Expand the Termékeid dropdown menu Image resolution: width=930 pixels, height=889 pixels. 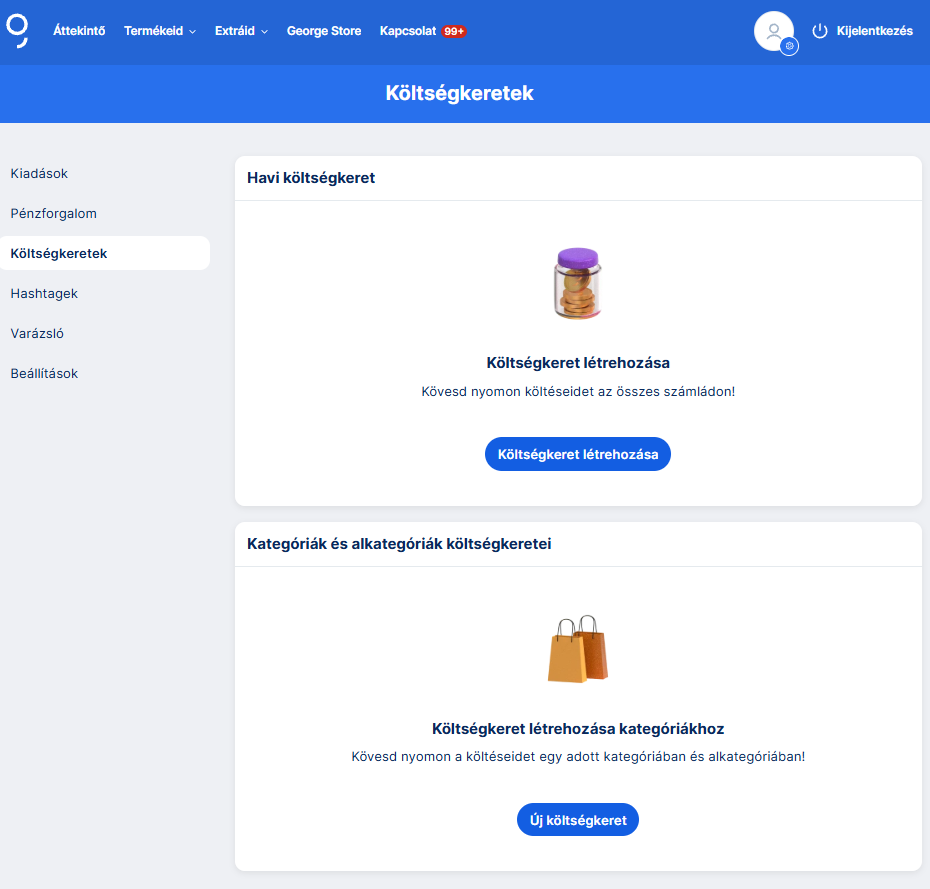click(x=160, y=31)
